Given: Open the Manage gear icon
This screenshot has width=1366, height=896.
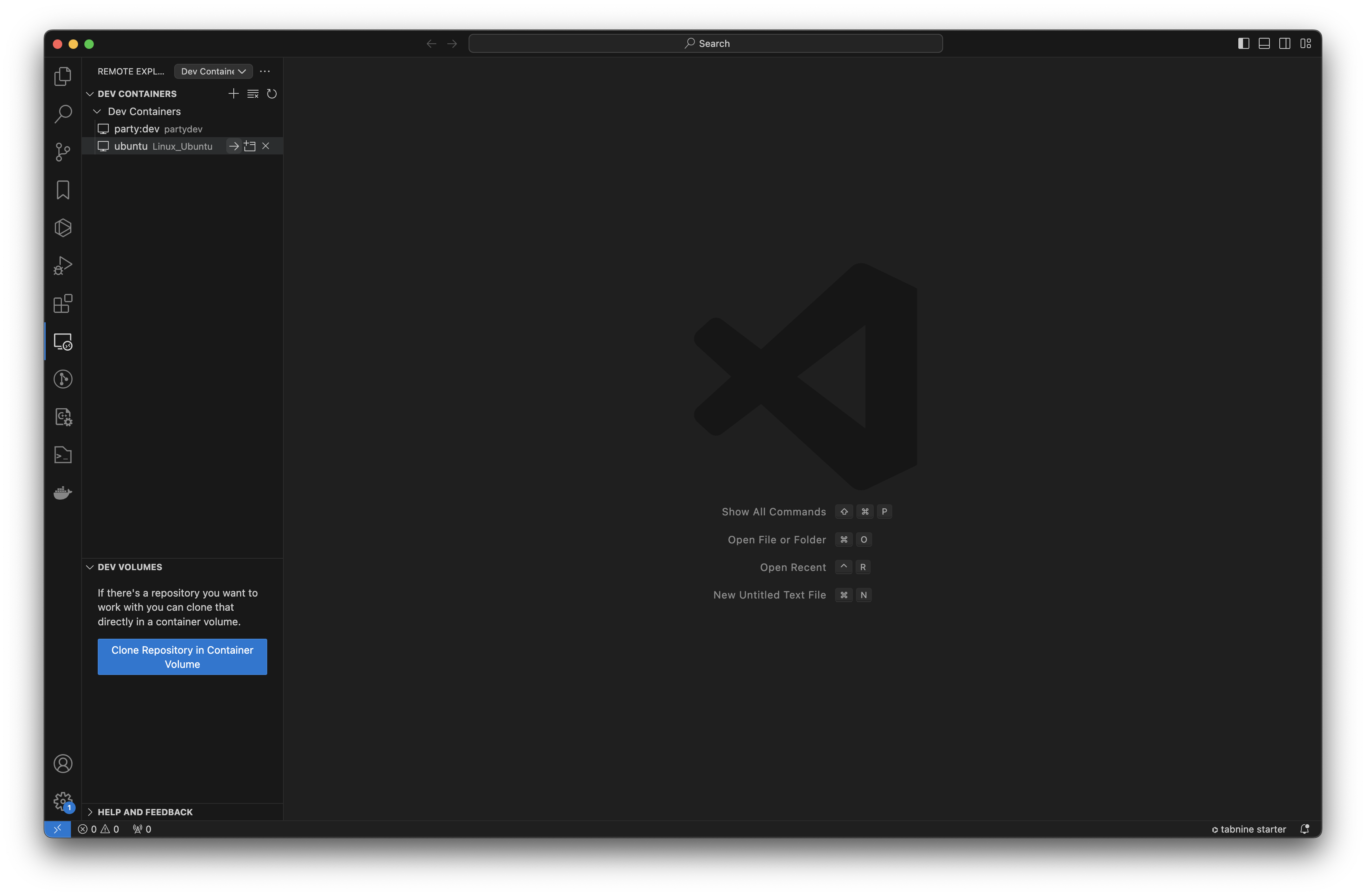Looking at the screenshot, I should click(x=63, y=801).
